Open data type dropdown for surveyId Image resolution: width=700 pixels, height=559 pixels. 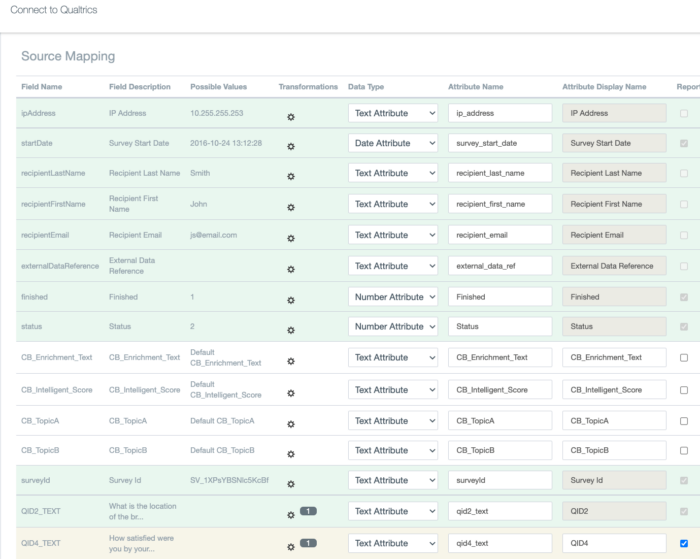coord(393,480)
